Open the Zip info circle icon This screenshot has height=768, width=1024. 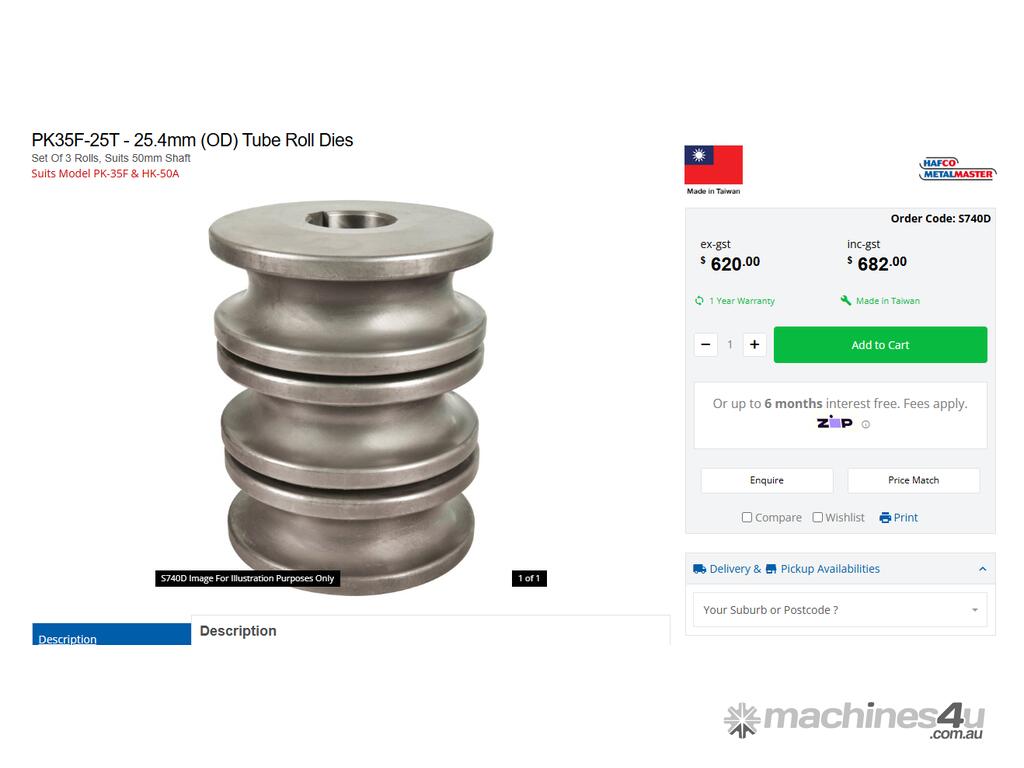pyautogui.click(x=865, y=424)
